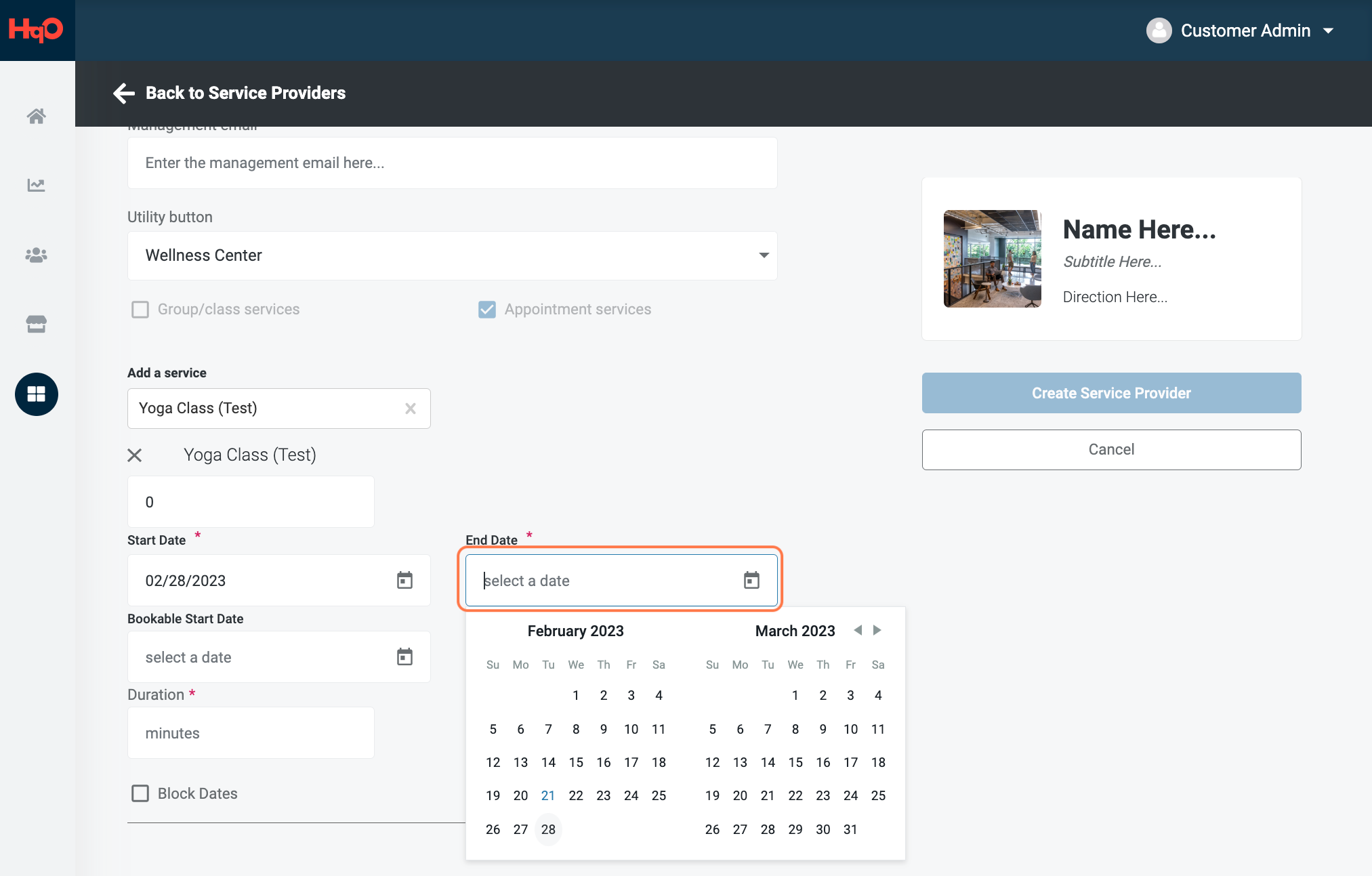This screenshot has width=1372, height=876.
Task: Open the store sidebar icon
Action: click(37, 324)
